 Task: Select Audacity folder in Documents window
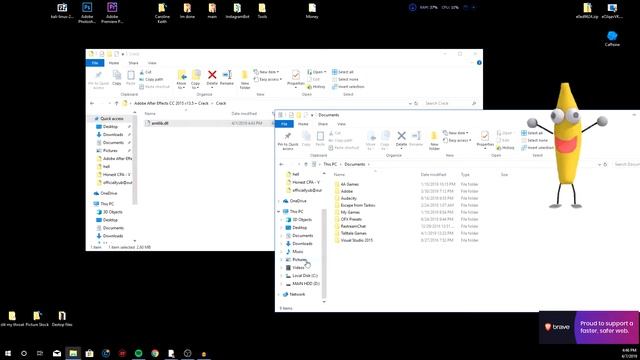348,198
